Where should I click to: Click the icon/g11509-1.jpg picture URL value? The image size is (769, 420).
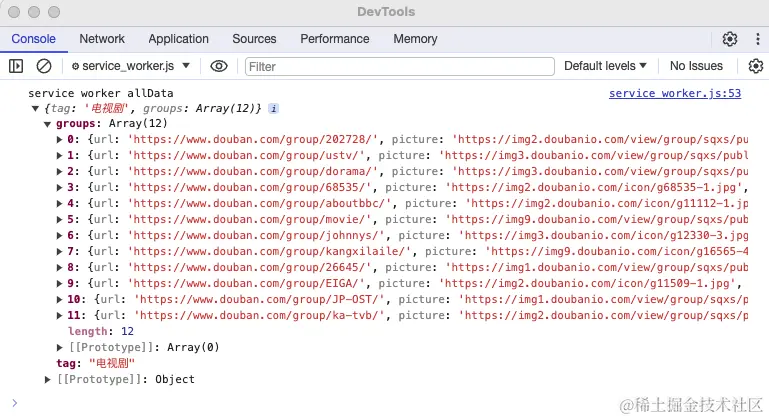click(590, 284)
